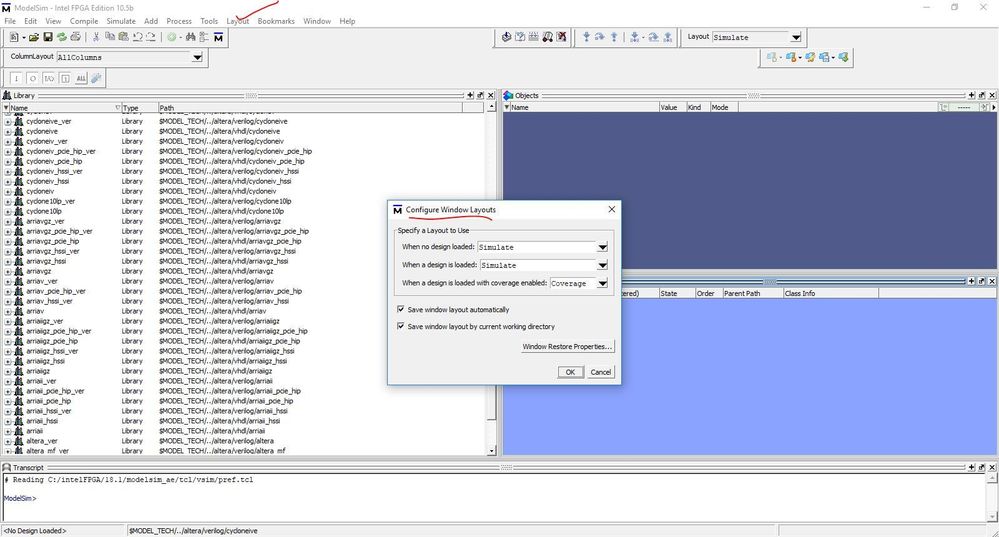The height and width of the screenshot is (537, 999).
Task: Click the Collapse All tree icon
Action: (x=204, y=38)
